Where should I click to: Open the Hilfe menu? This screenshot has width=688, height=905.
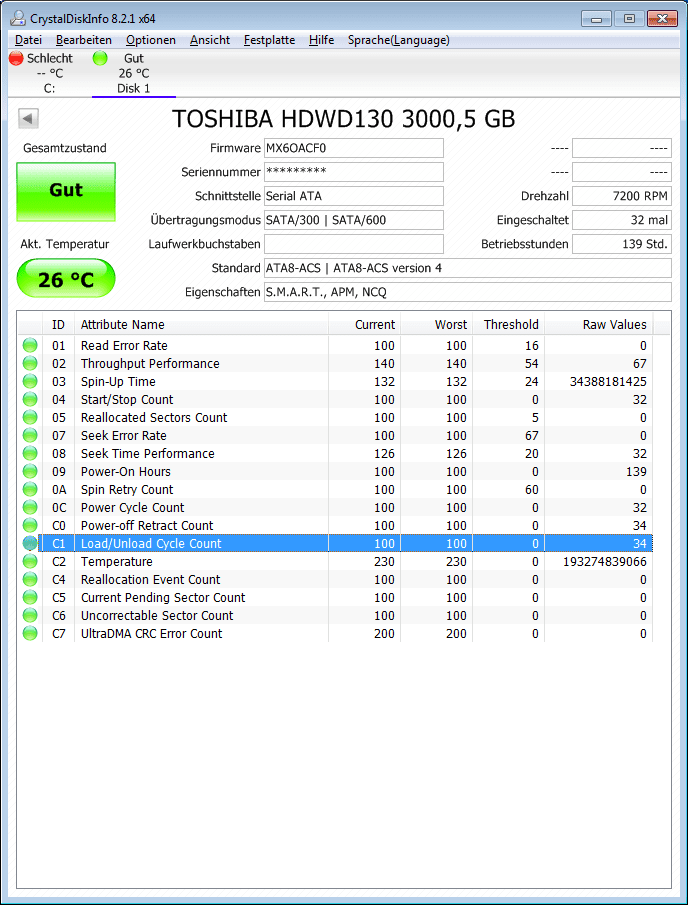pos(321,40)
